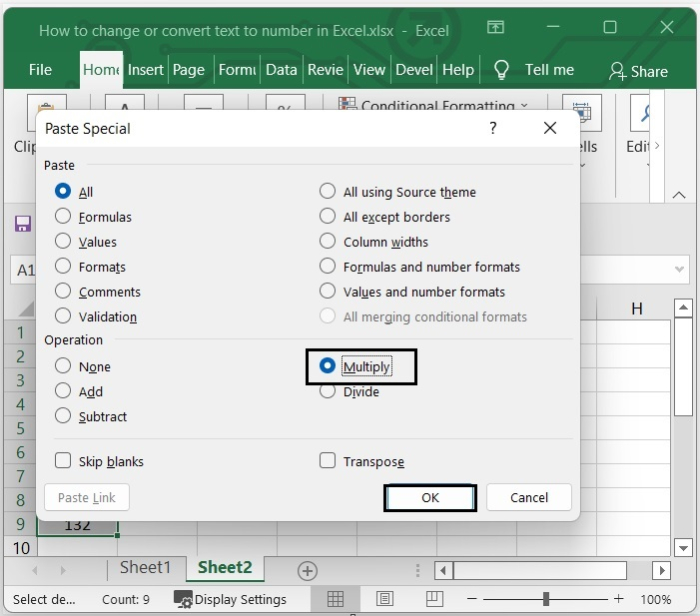Click the zoom slider handle
The width and height of the screenshot is (700, 616).
pos(546,599)
